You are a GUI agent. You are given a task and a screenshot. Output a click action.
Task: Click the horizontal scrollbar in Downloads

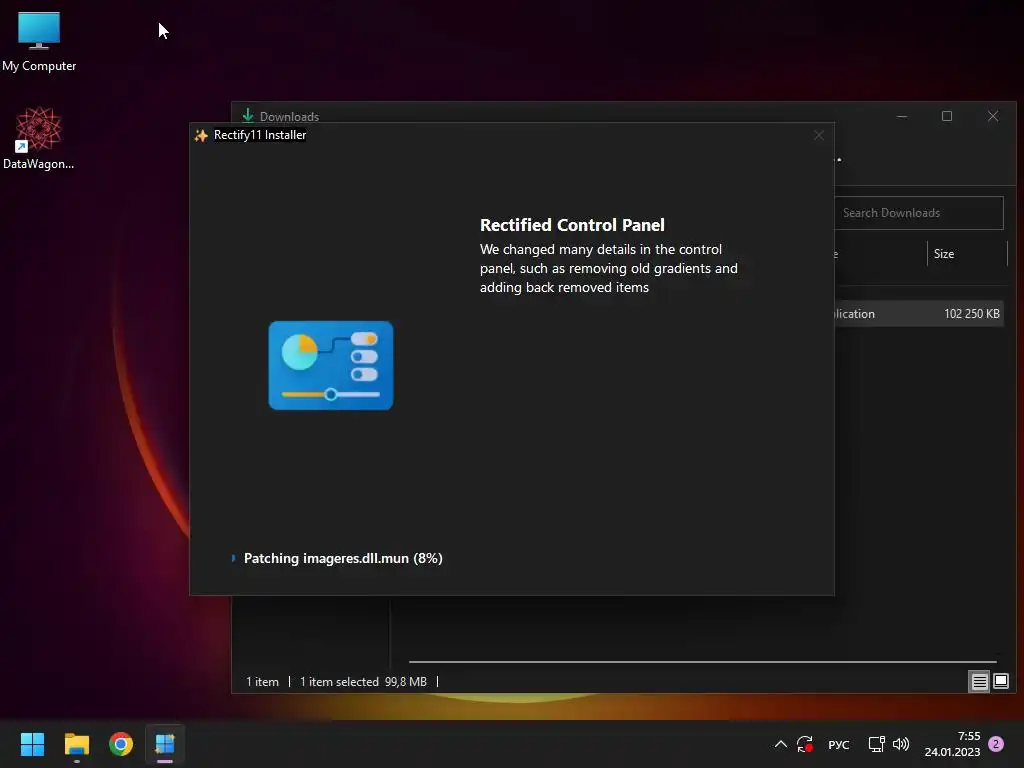703,662
